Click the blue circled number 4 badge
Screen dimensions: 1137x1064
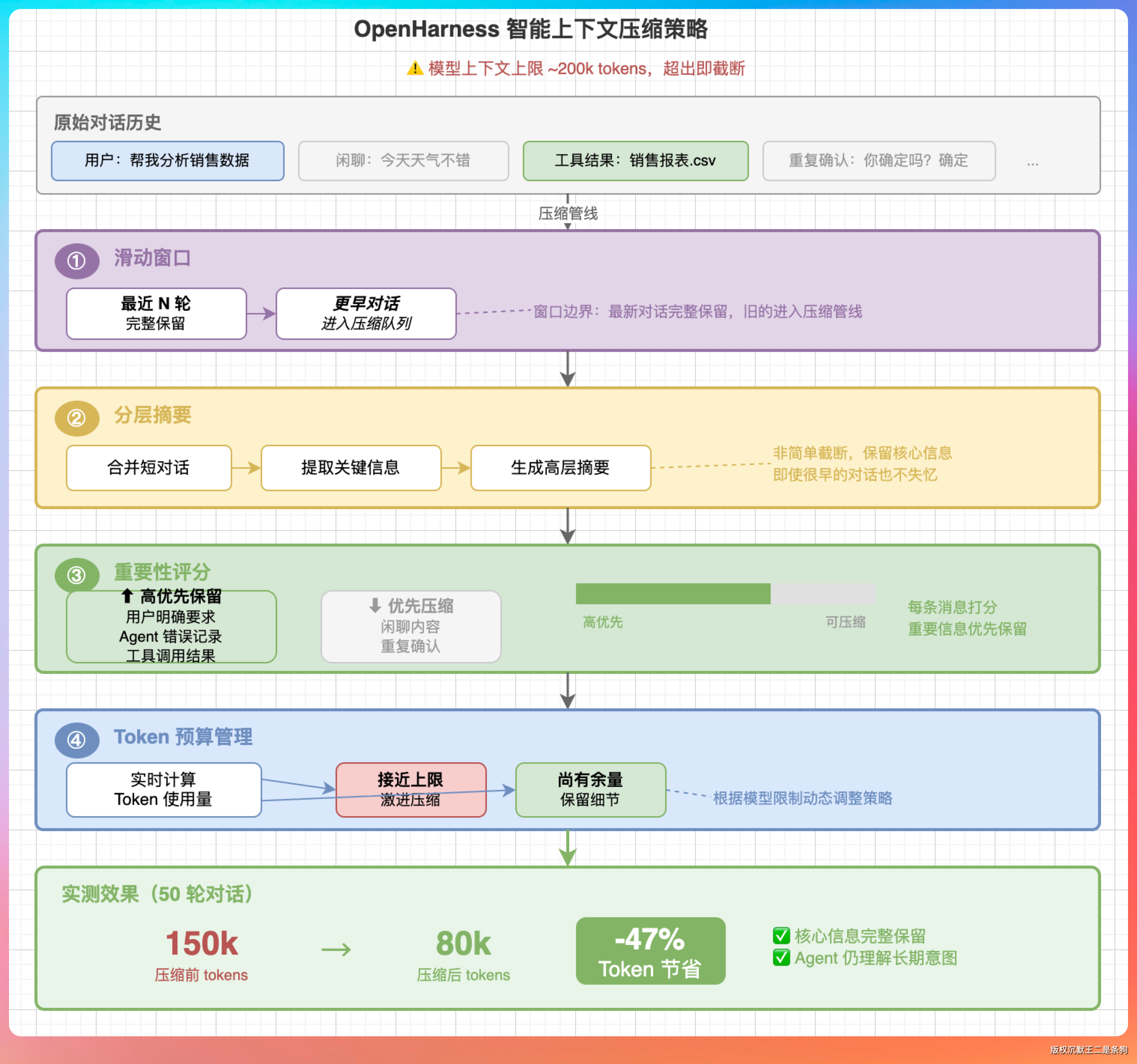77,741
